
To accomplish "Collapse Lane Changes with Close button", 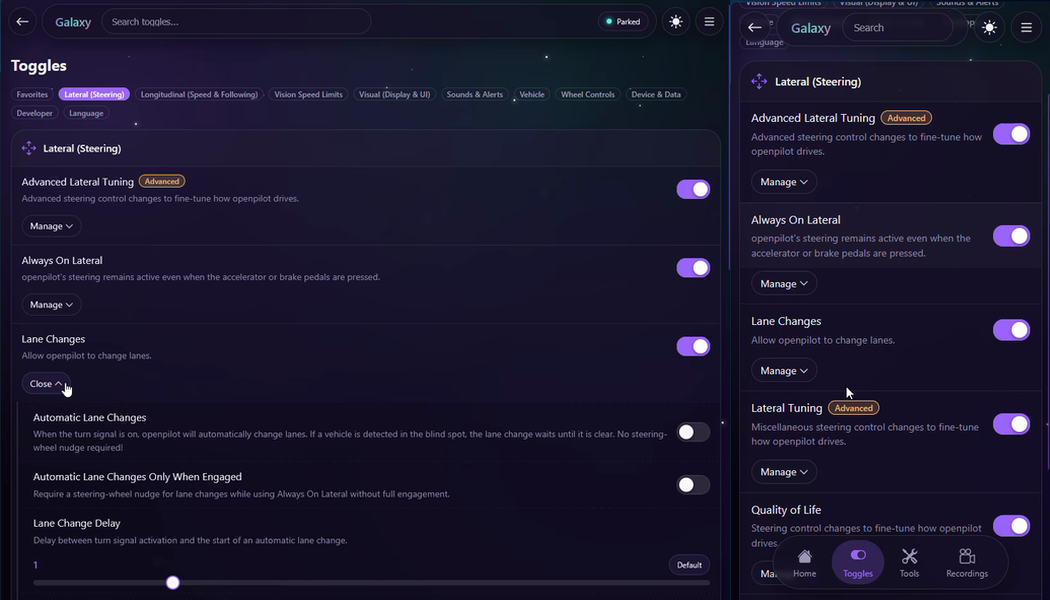I will (x=46, y=384).
